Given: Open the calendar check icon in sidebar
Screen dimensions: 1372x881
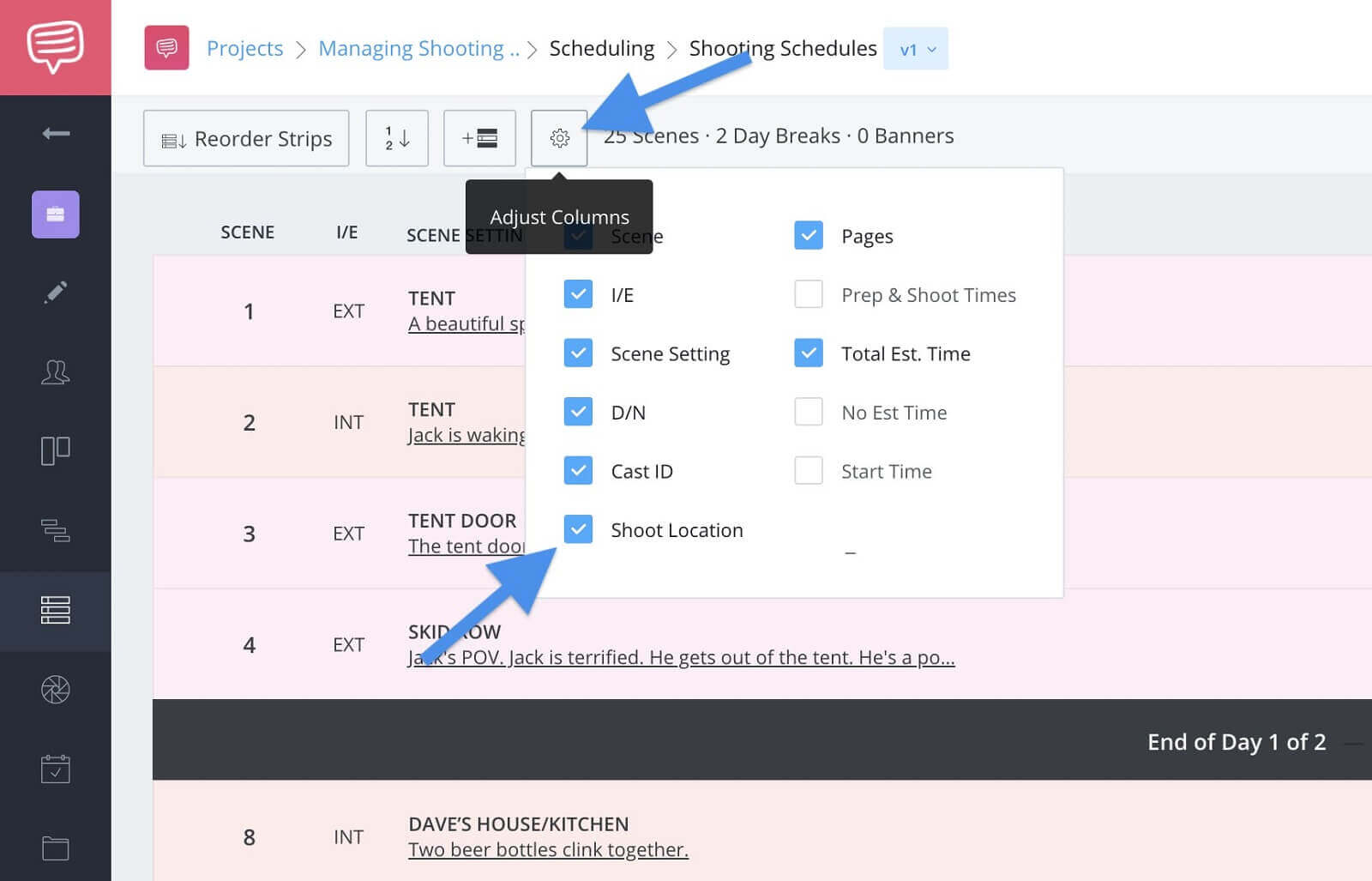Looking at the screenshot, I should [56, 769].
